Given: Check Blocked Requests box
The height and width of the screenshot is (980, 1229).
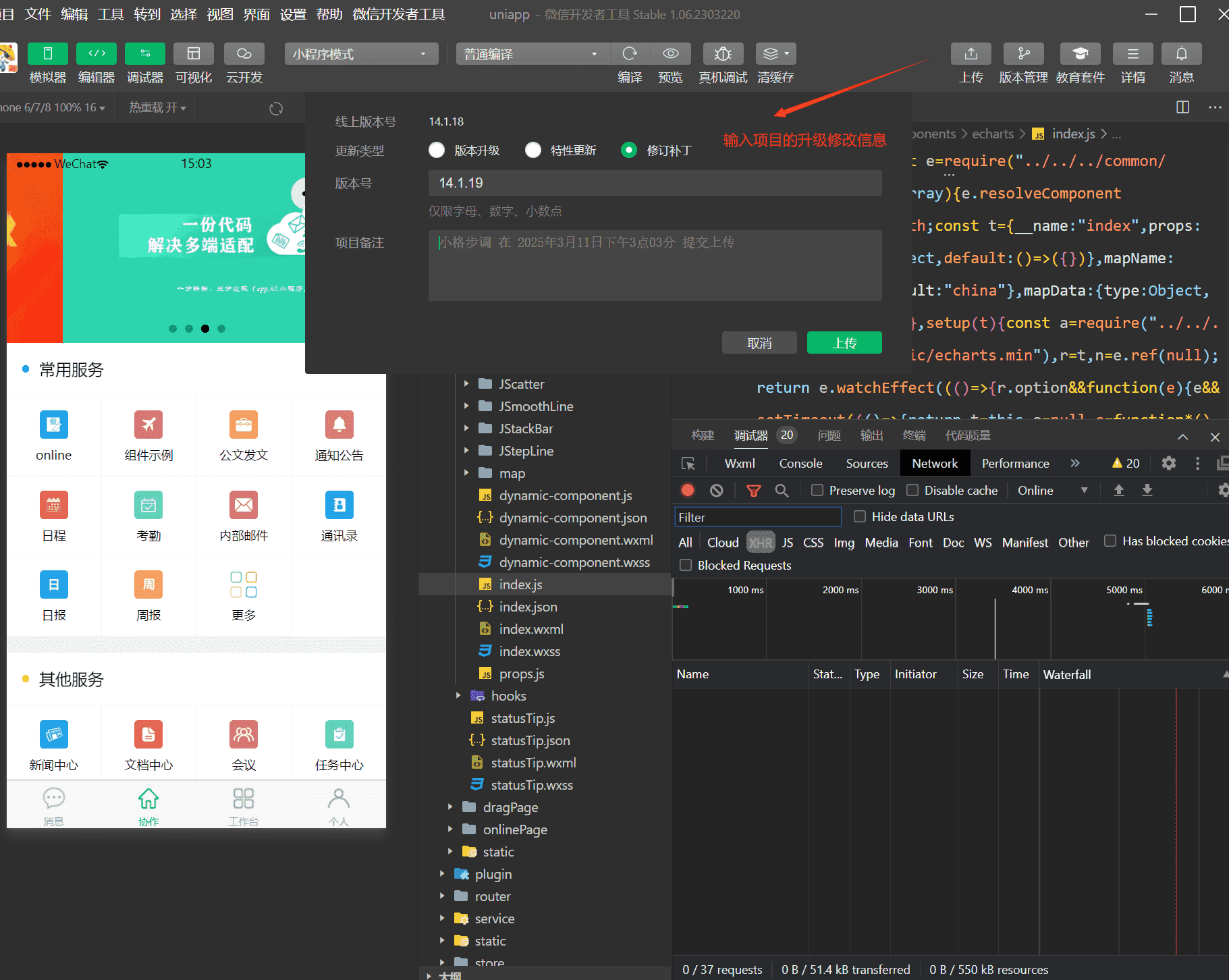Looking at the screenshot, I should 686,565.
